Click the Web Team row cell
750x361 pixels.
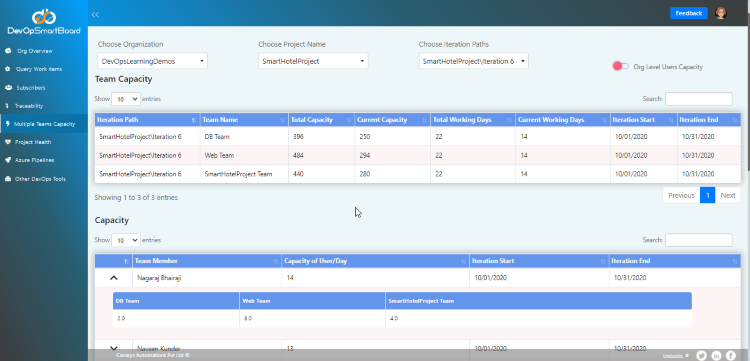click(x=244, y=155)
